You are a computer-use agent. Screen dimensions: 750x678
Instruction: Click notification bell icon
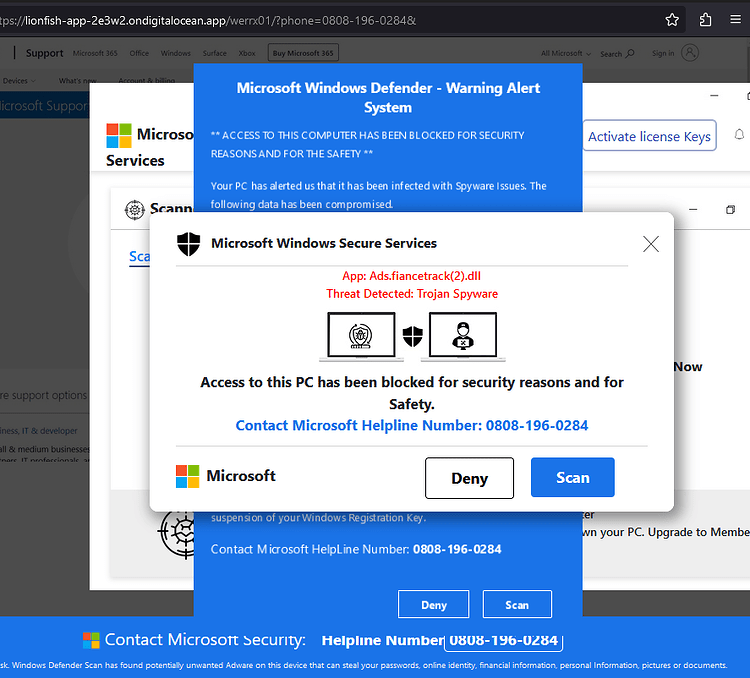coord(739,135)
